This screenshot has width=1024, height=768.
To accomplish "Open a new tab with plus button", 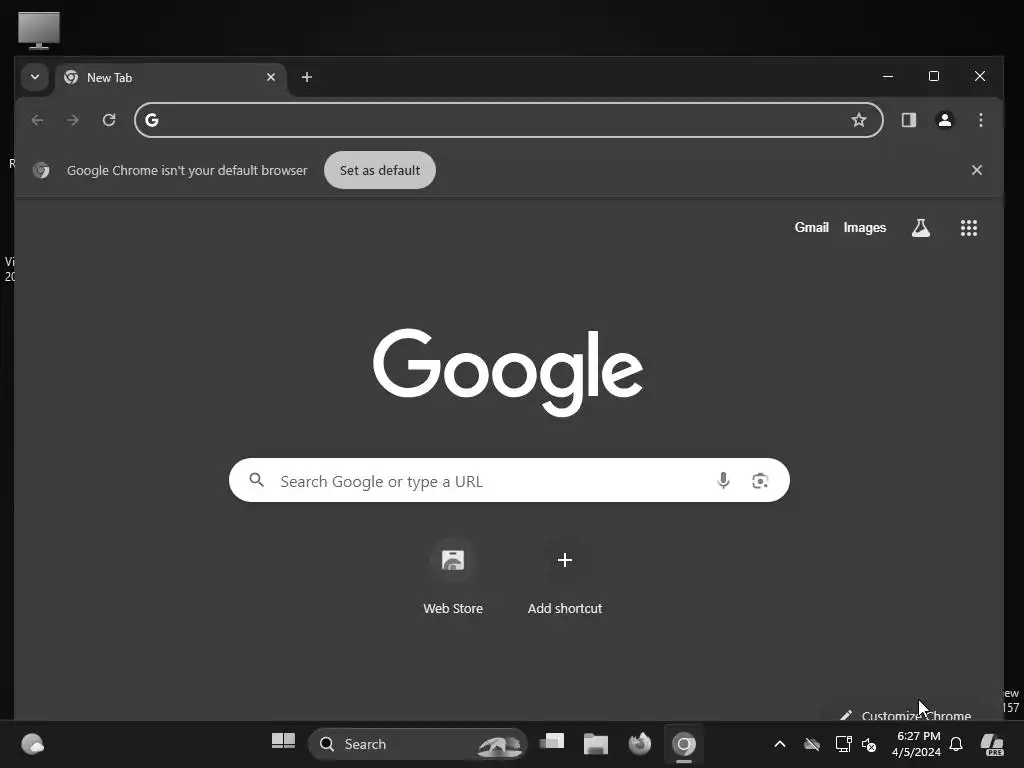I will click(x=306, y=77).
